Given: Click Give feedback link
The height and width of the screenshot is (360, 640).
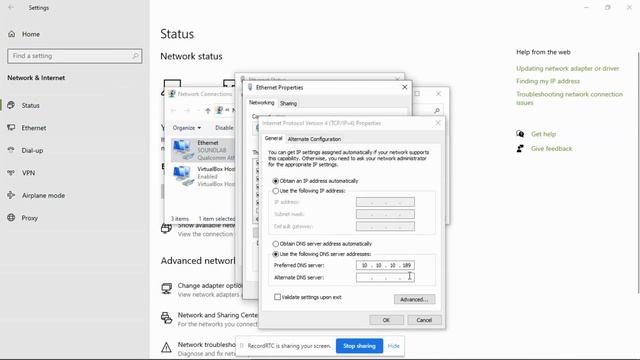Looking at the screenshot, I should [551, 149].
